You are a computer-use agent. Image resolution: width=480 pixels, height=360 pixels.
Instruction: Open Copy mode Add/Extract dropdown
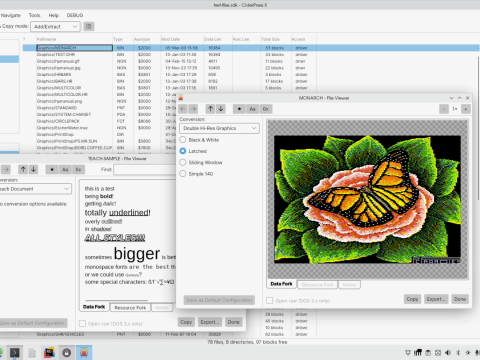tap(55, 27)
